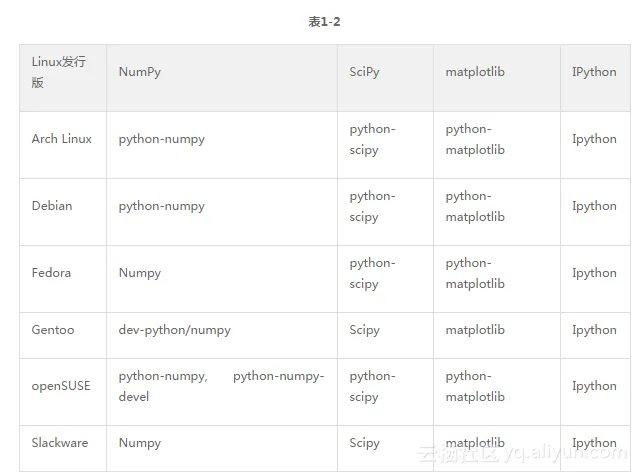This screenshot has height=474, width=638.
Task: Click the Slackware row label
Action: [x=60, y=443]
